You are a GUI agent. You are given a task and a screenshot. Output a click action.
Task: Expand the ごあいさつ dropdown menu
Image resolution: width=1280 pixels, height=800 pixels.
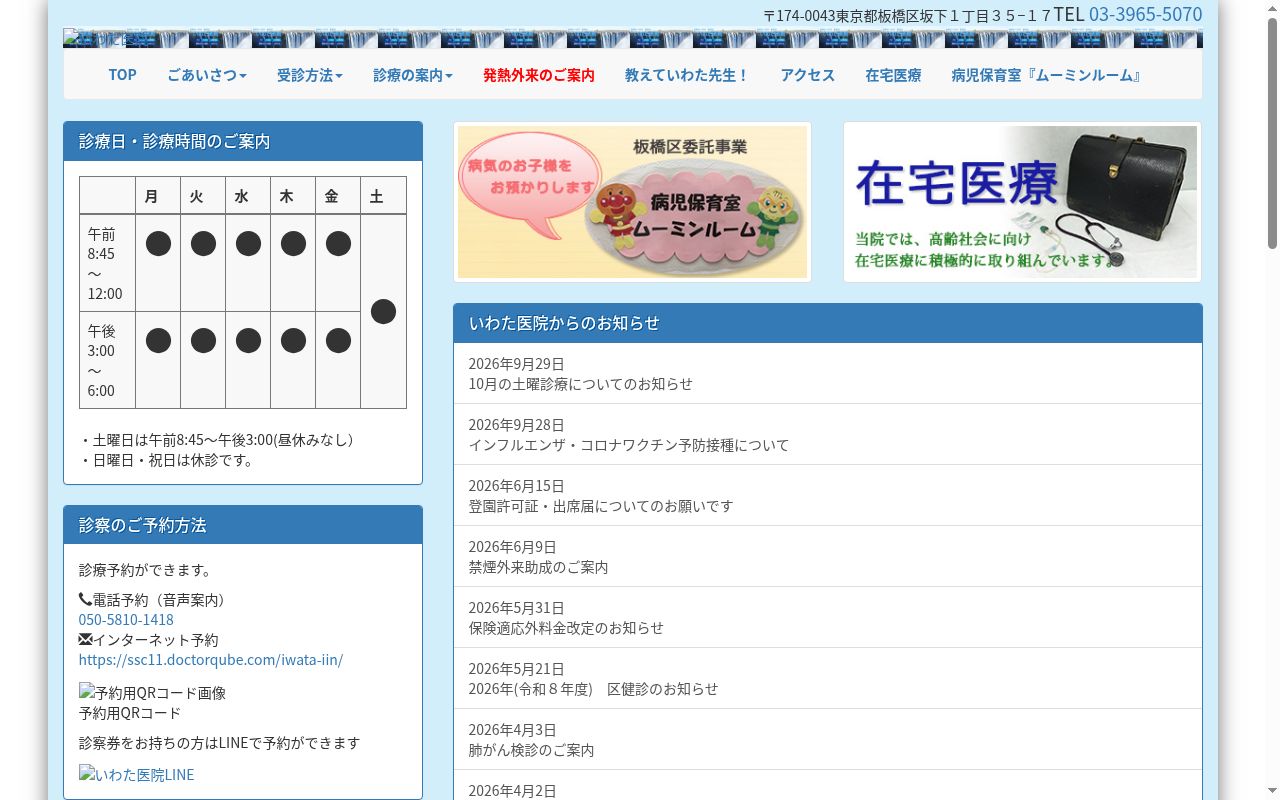(x=207, y=75)
